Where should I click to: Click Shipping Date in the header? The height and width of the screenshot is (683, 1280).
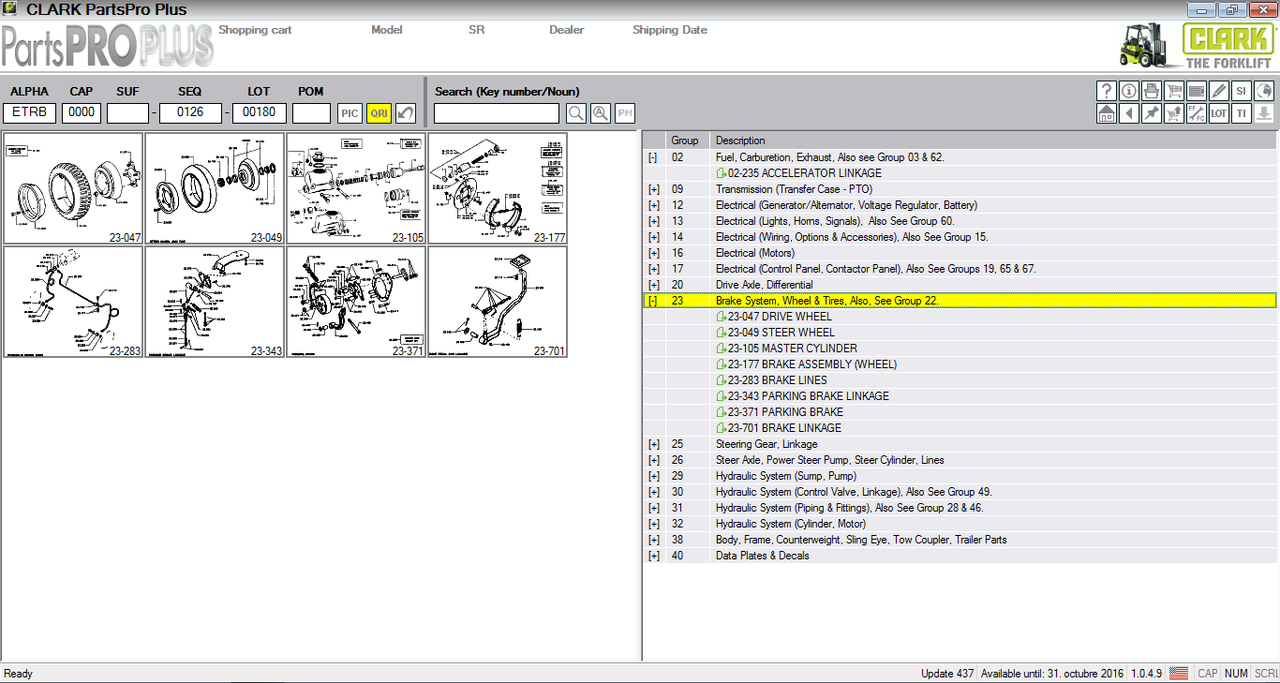[x=669, y=30]
